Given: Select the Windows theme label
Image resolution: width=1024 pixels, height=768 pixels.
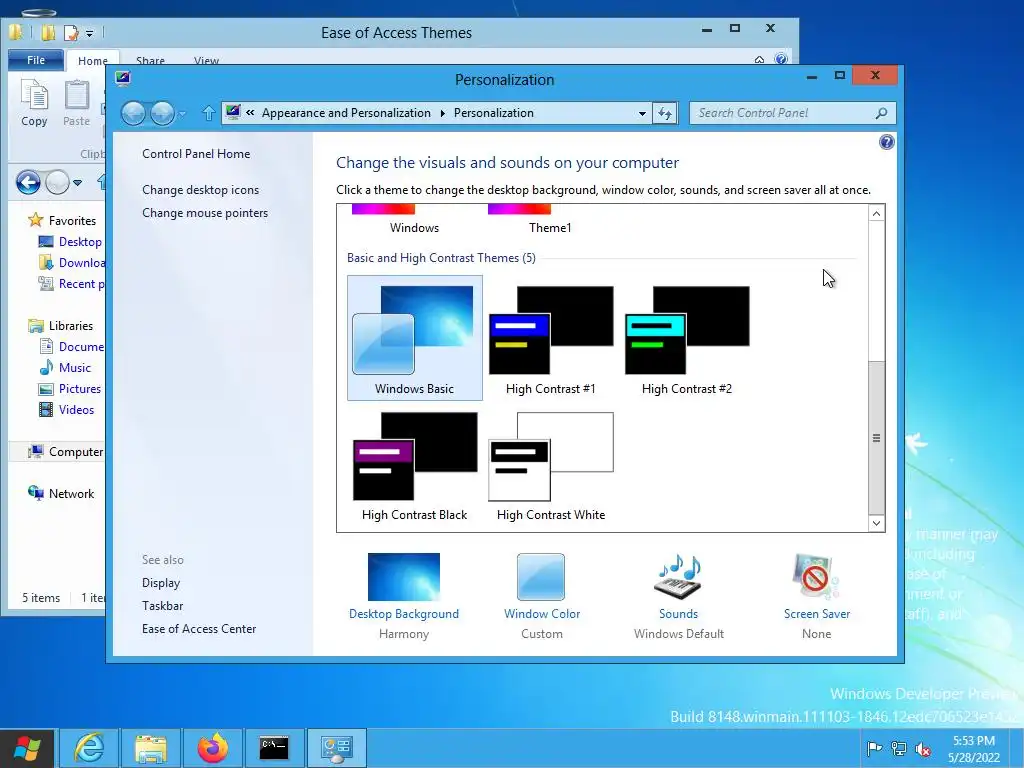Looking at the screenshot, I should coord(414,228).
